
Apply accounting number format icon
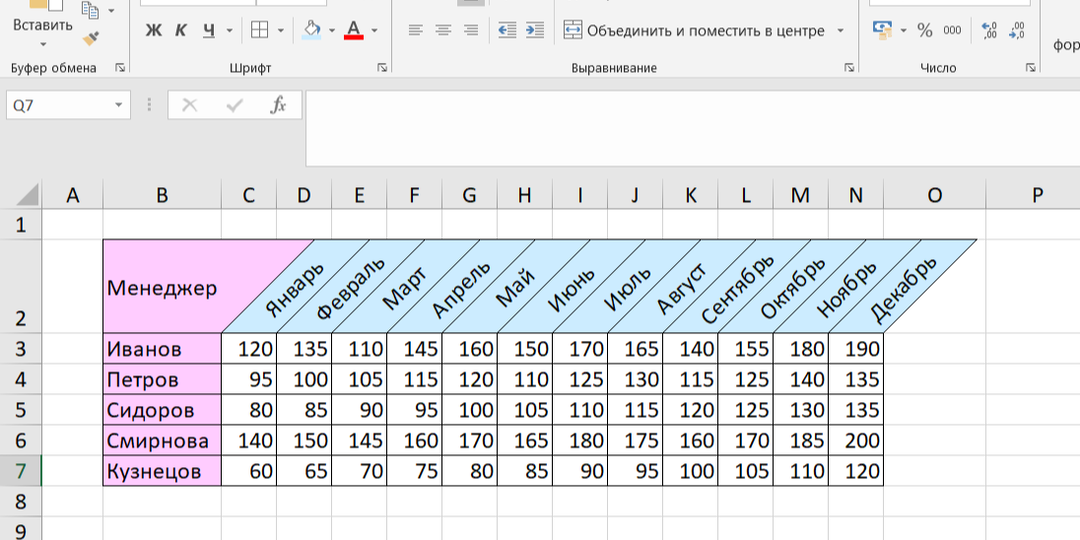click(882, 30)
